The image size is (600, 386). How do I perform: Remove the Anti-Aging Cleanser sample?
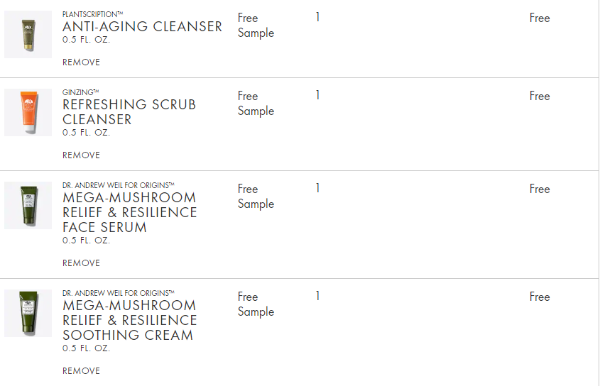point(81,62)
